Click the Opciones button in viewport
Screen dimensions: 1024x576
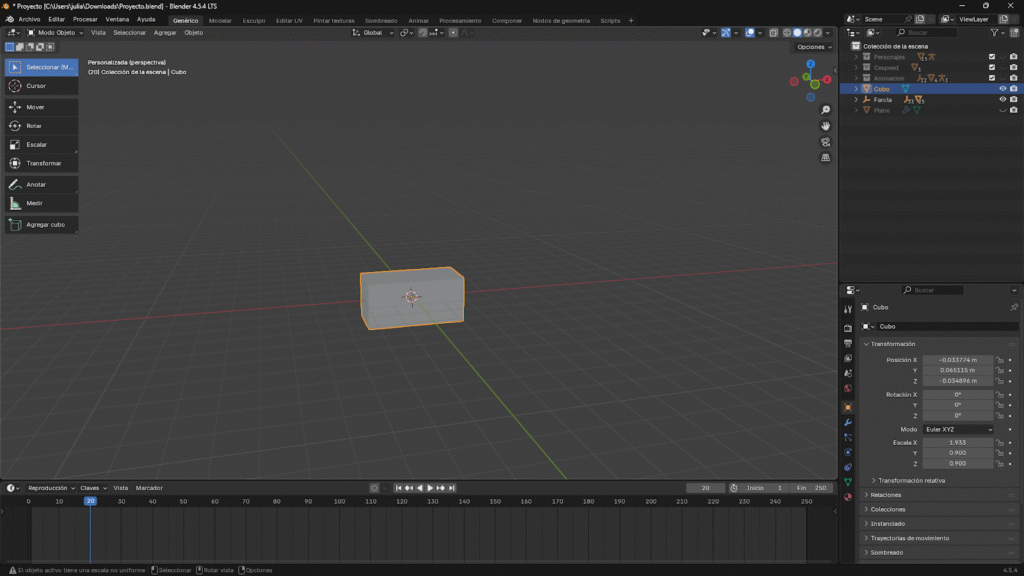click(813, 47)
